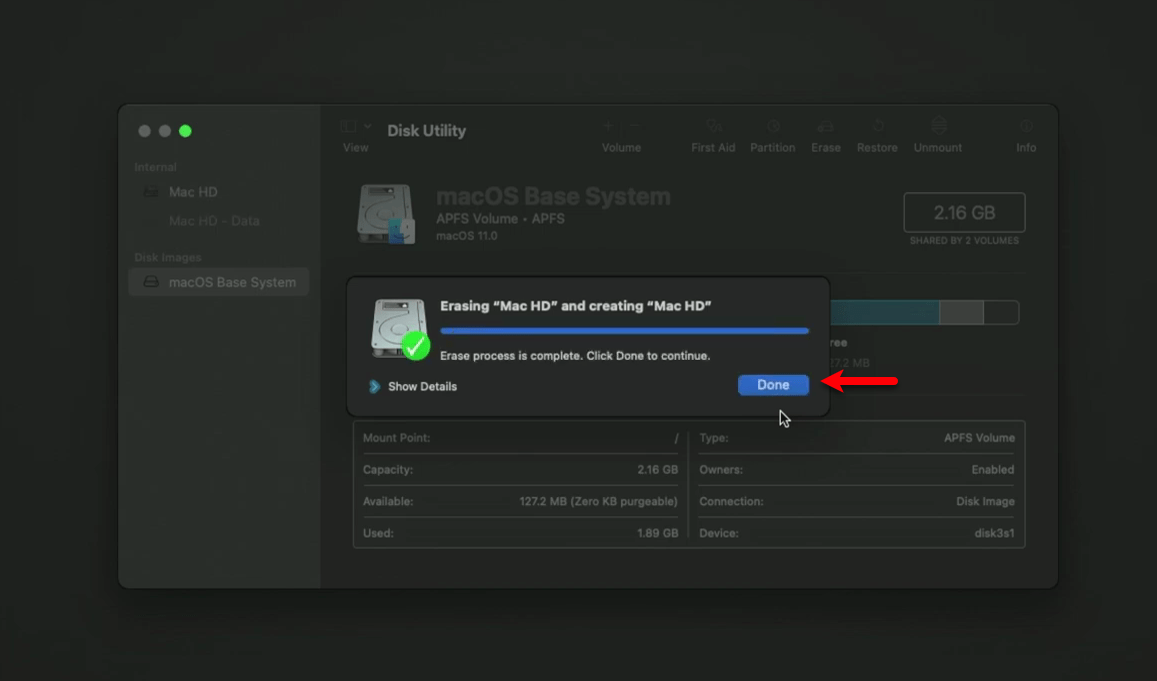Click the 'Erase process is complete' message
Screen dimensions: 1157x681
click(575, 356)
